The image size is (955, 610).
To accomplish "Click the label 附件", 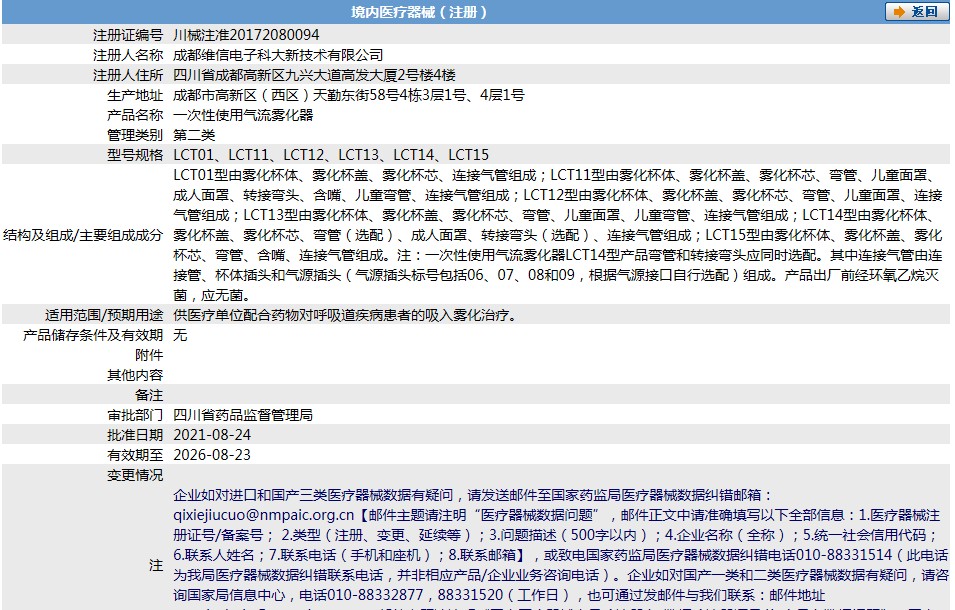I will pyautogui.click(x=149, y=355).
